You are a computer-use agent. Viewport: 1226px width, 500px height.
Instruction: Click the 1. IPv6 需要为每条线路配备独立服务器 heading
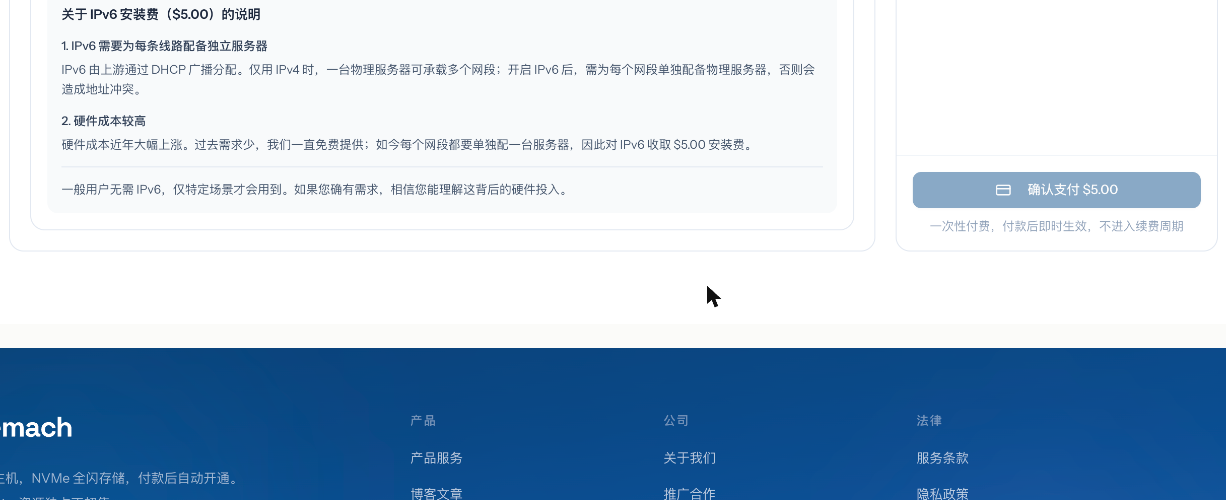click(x=164, y=46)
